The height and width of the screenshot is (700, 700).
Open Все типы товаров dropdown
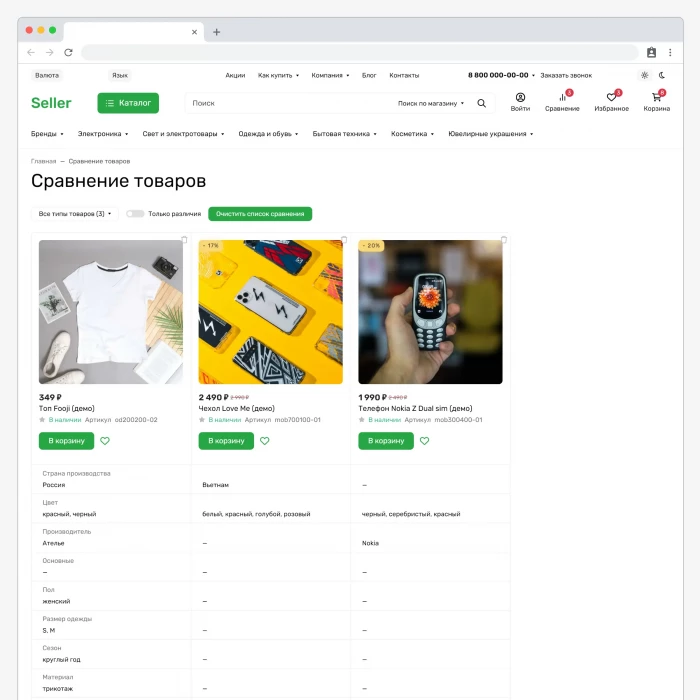pyautogui.click(x=75, y=214)
